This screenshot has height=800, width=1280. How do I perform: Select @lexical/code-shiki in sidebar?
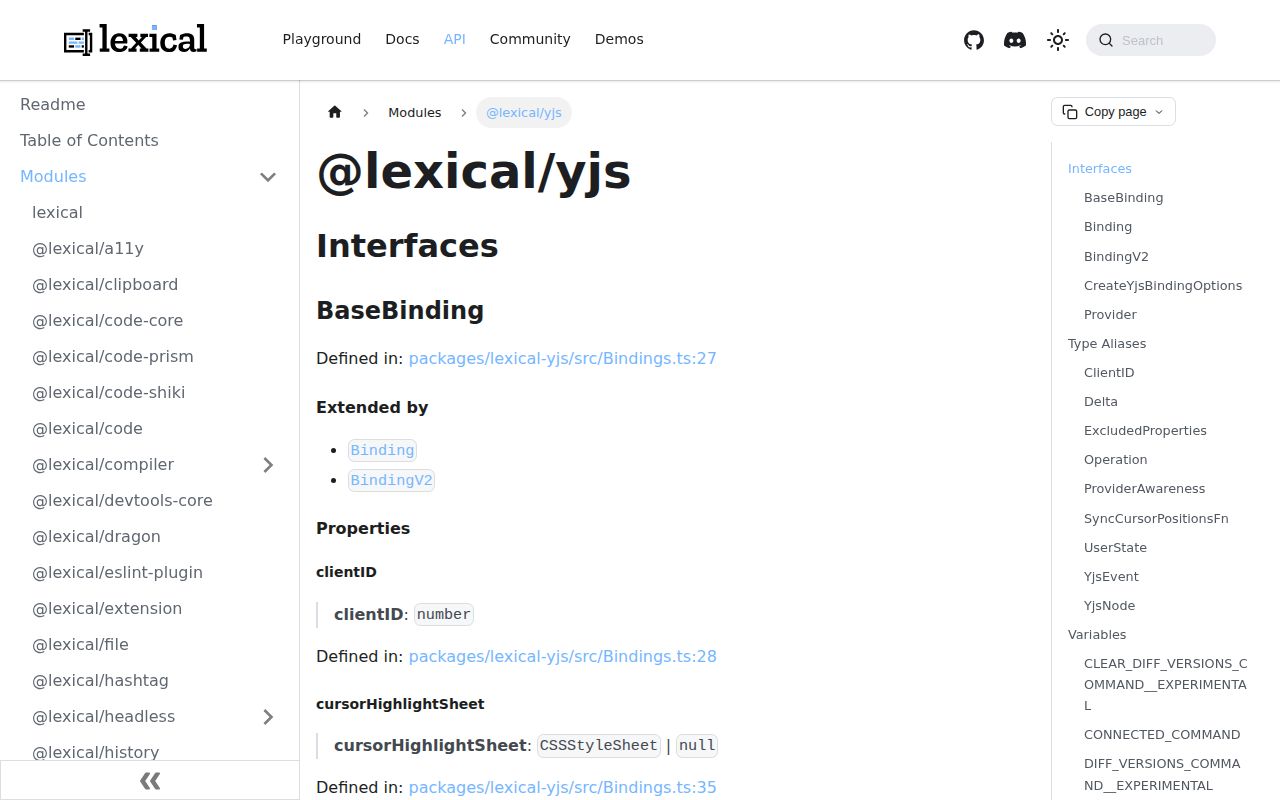click(x=108, y=392)
